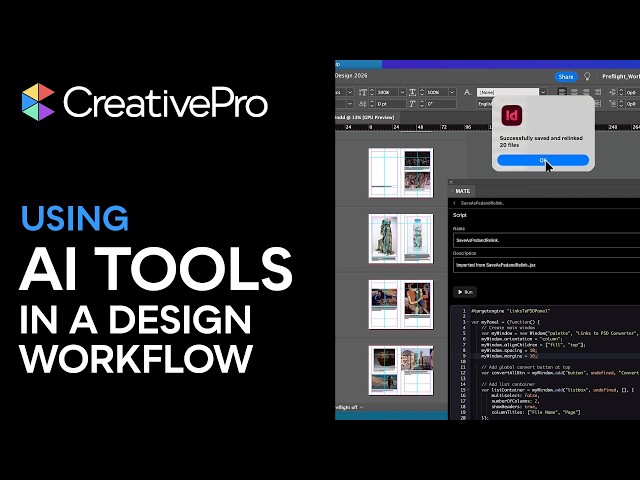Select the third spread with the painting images
640x480 pixels.
click(401, 304)
